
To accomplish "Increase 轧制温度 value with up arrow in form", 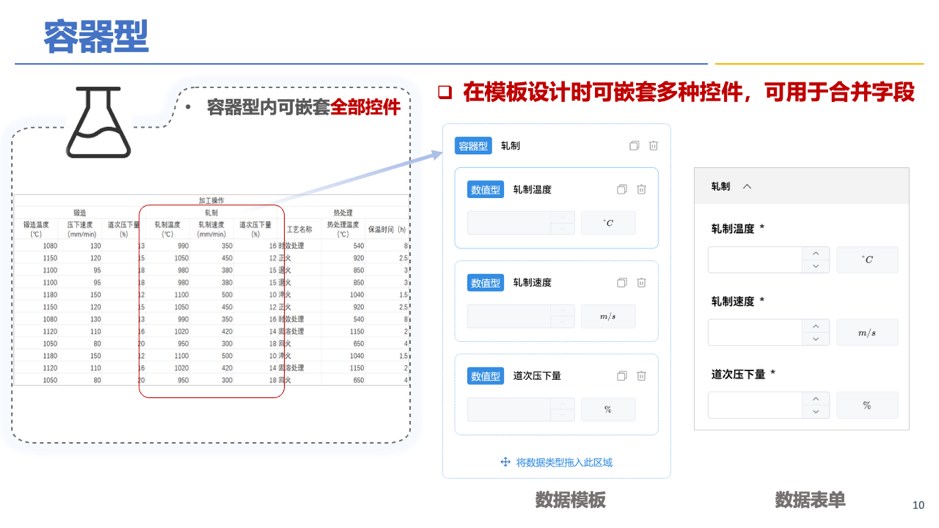I will click(816, 254).
